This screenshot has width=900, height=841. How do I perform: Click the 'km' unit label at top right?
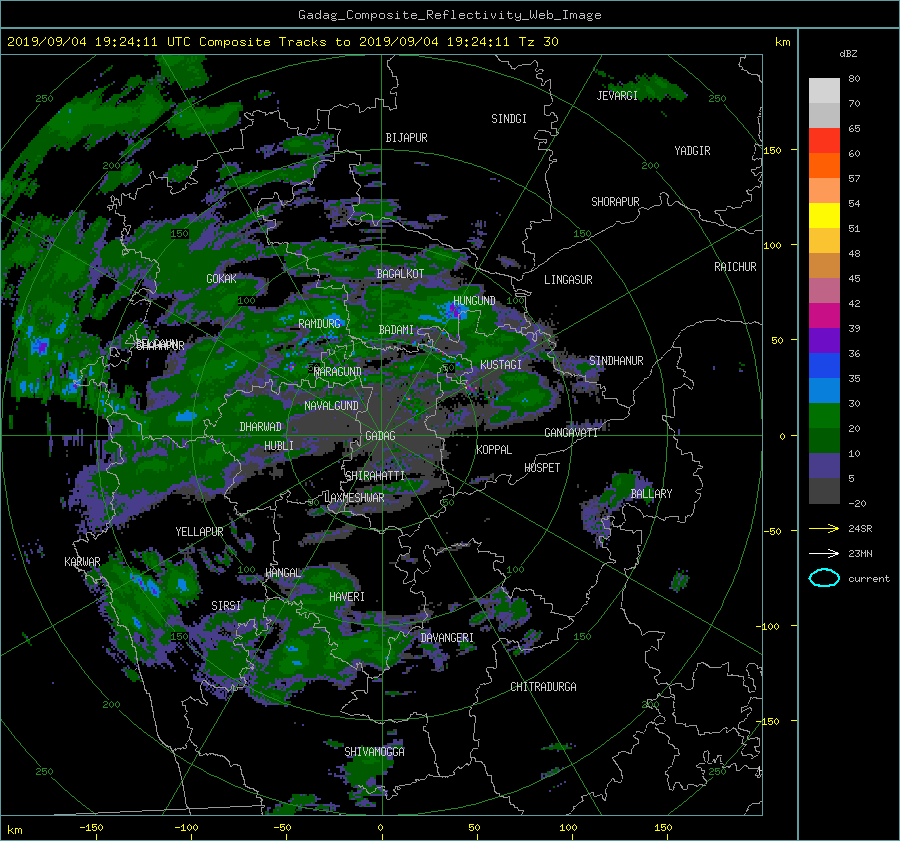[x=782, y=42]
